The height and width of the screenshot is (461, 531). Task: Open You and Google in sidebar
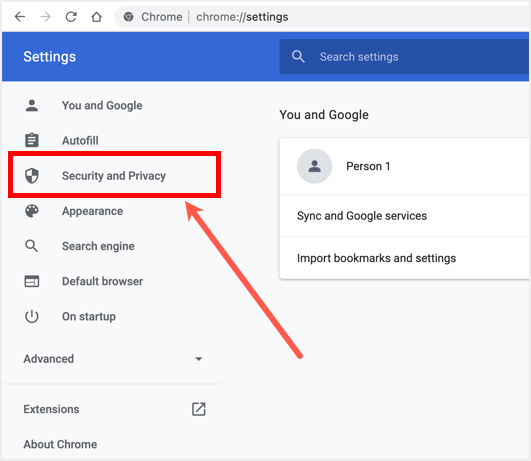102,105
